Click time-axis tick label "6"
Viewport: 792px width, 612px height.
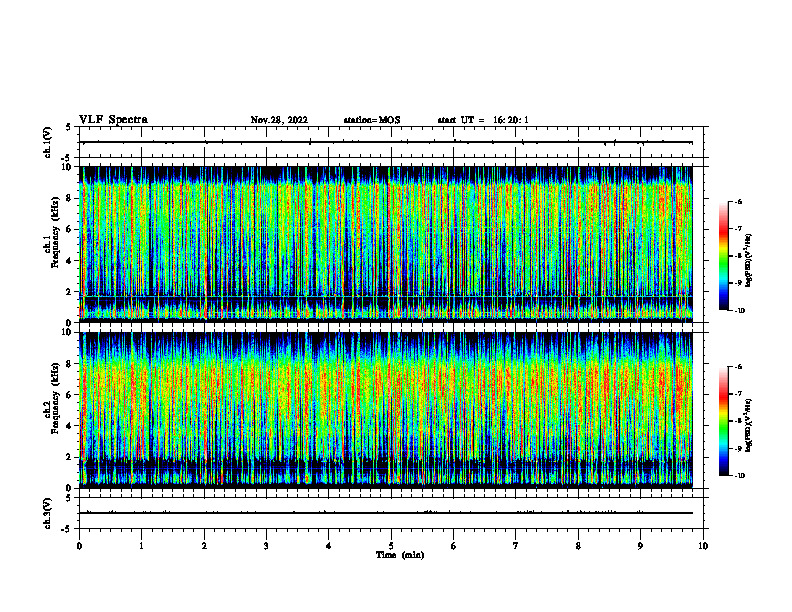point(454,546)
